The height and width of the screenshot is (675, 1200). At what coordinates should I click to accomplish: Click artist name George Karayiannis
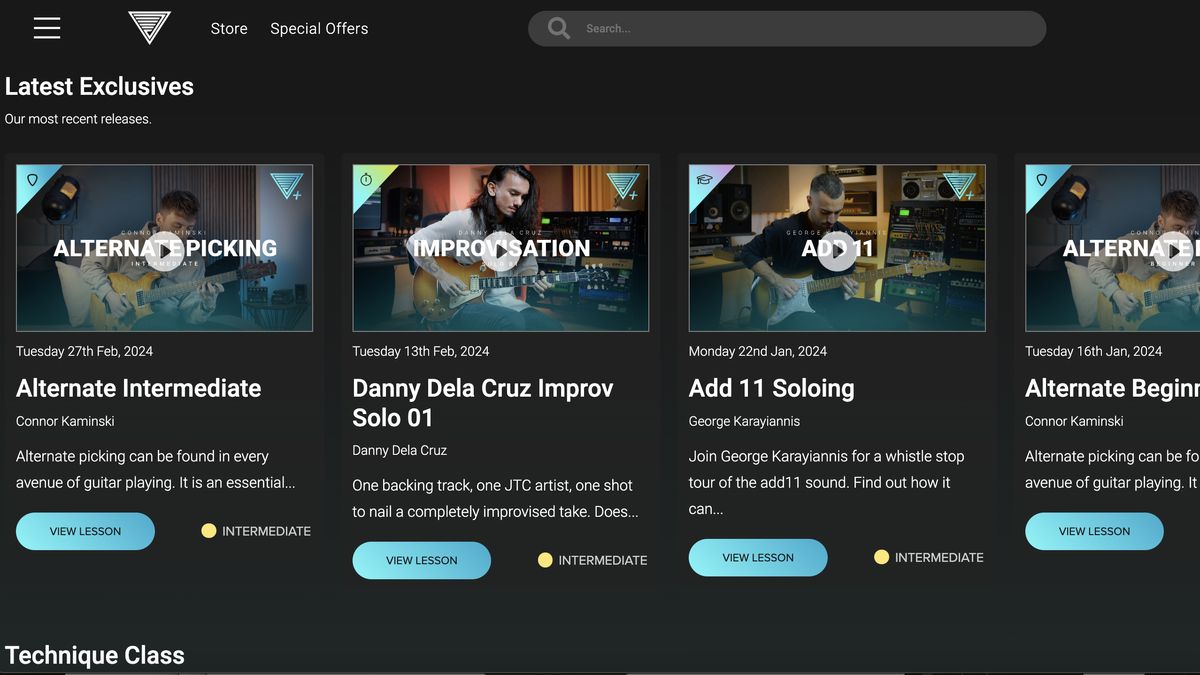pos(744,421)
